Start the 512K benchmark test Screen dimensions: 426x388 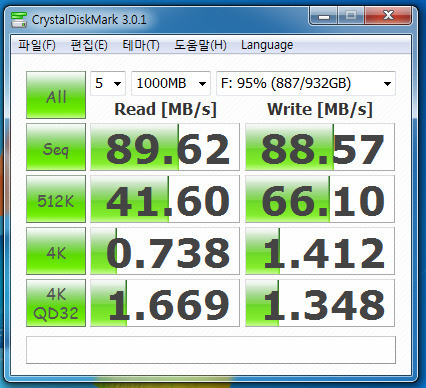click(56, 199)
